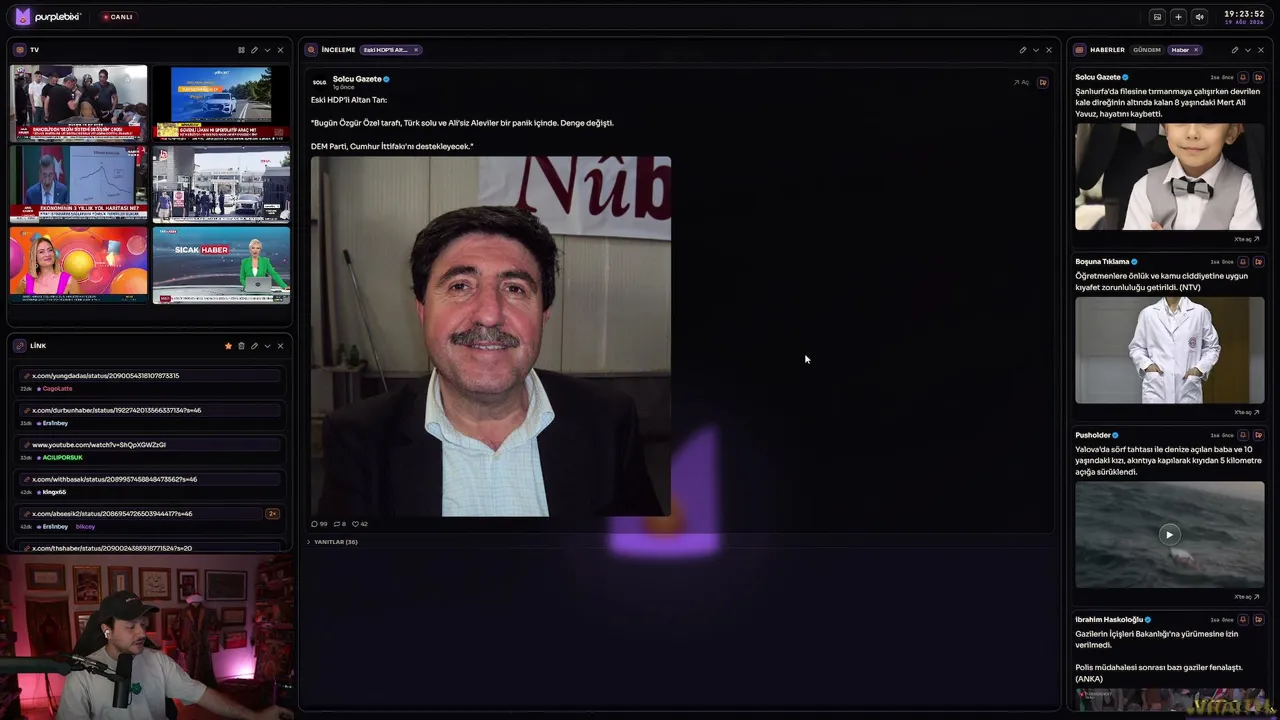Open the x.com/durbunhaber status link
Viewport: 1280px width, 720px height.
pyautogui.click(x=150, y=410)
